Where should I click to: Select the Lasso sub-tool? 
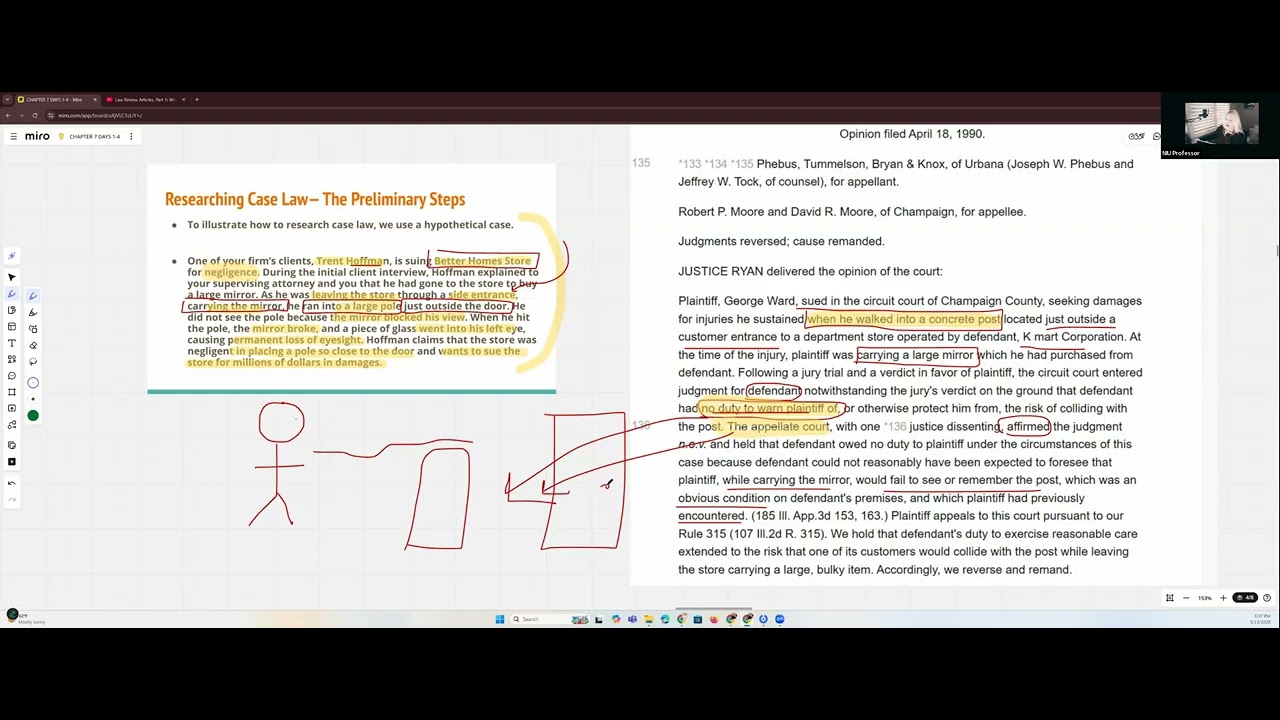[33, 361]
